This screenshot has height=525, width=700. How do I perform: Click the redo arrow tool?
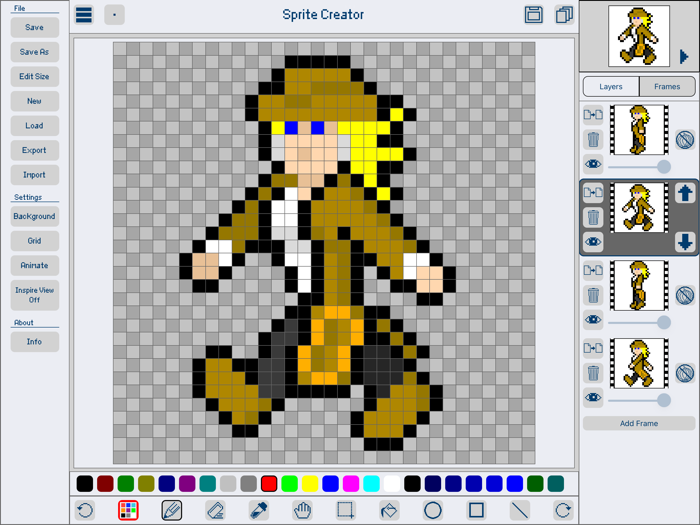coord(563,510)
